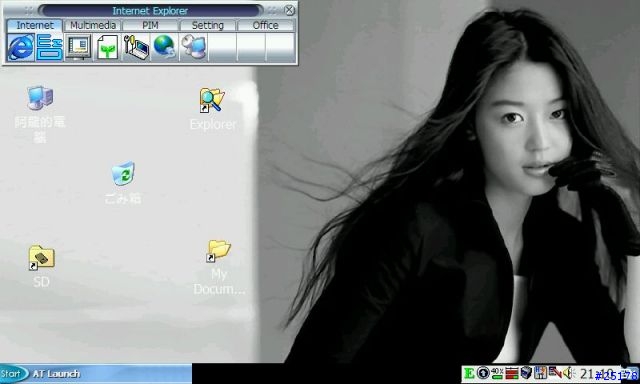Switch to the PIM tab

(150, 25)
